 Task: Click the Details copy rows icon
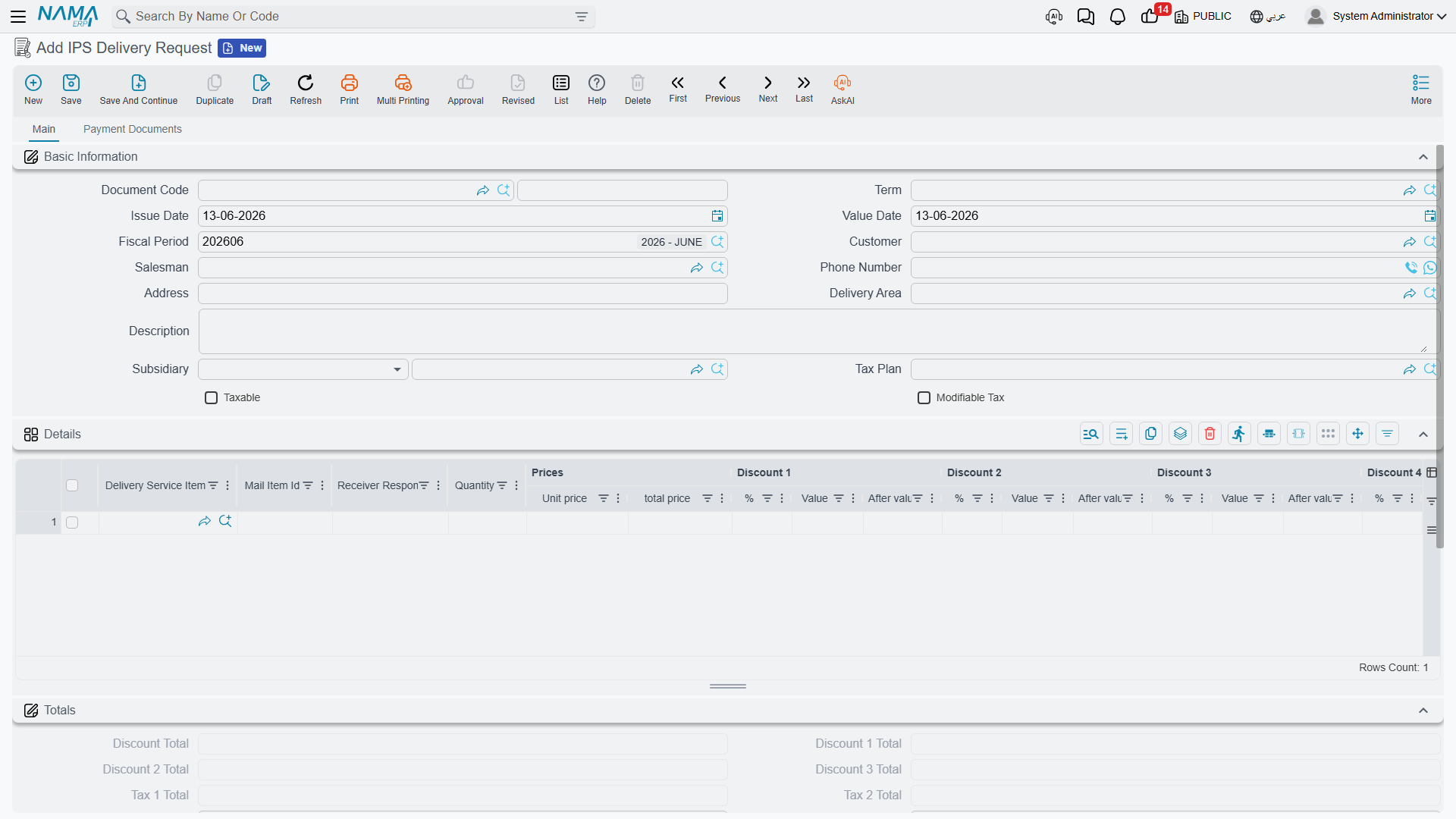(x=1150, y=434)
